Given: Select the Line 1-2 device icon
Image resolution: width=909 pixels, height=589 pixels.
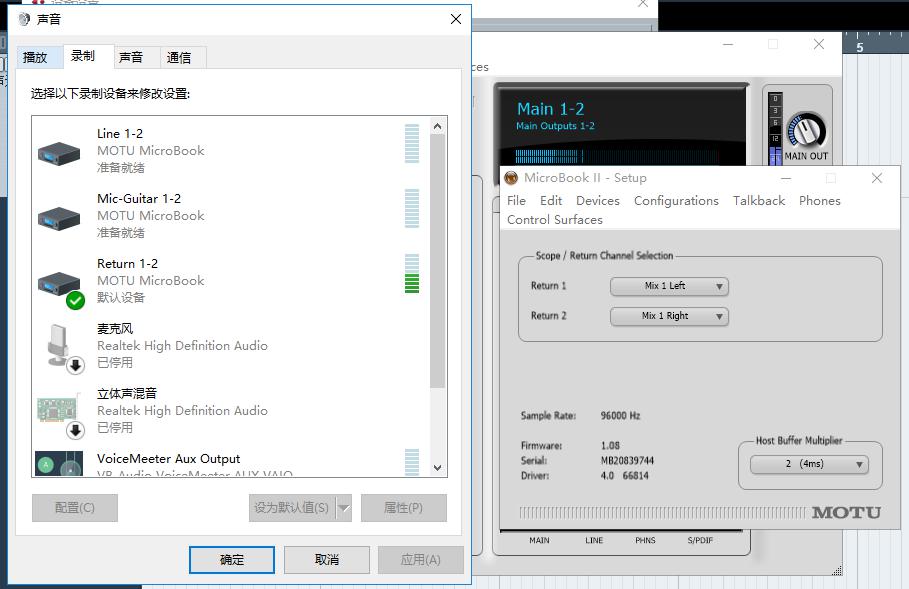Looking at the screenshot, I should [x=59, y=152].
